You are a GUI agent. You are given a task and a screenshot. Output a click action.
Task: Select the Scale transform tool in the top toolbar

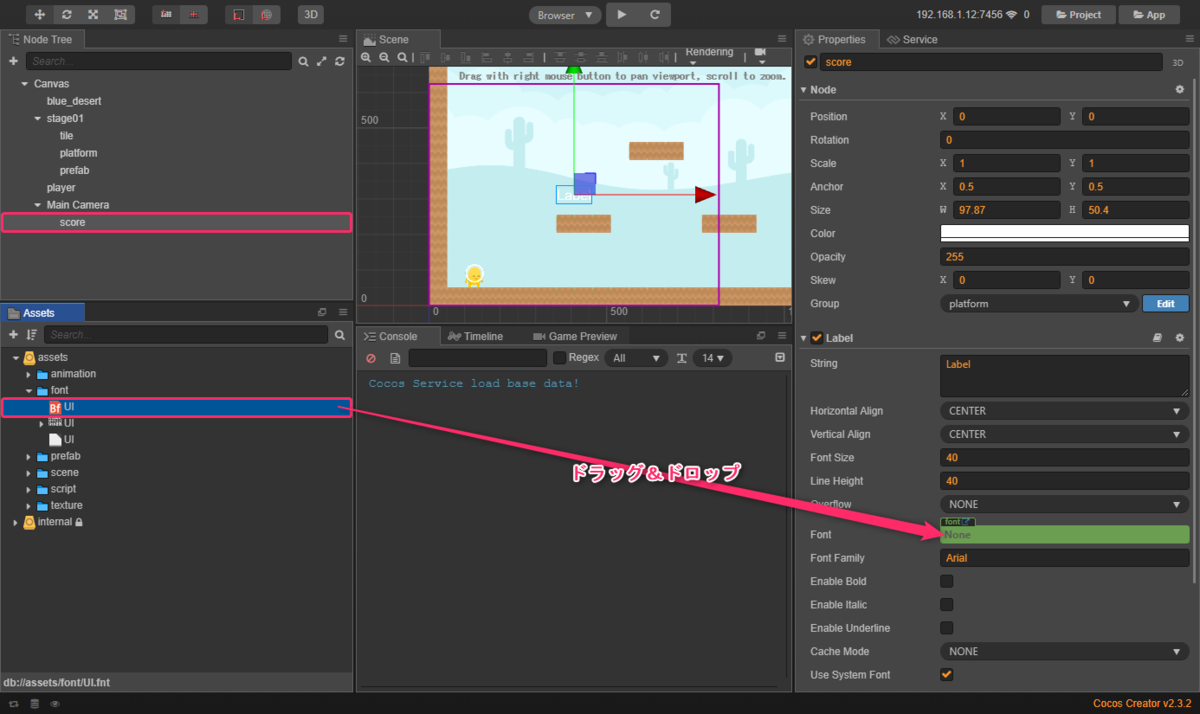point(93,15)
